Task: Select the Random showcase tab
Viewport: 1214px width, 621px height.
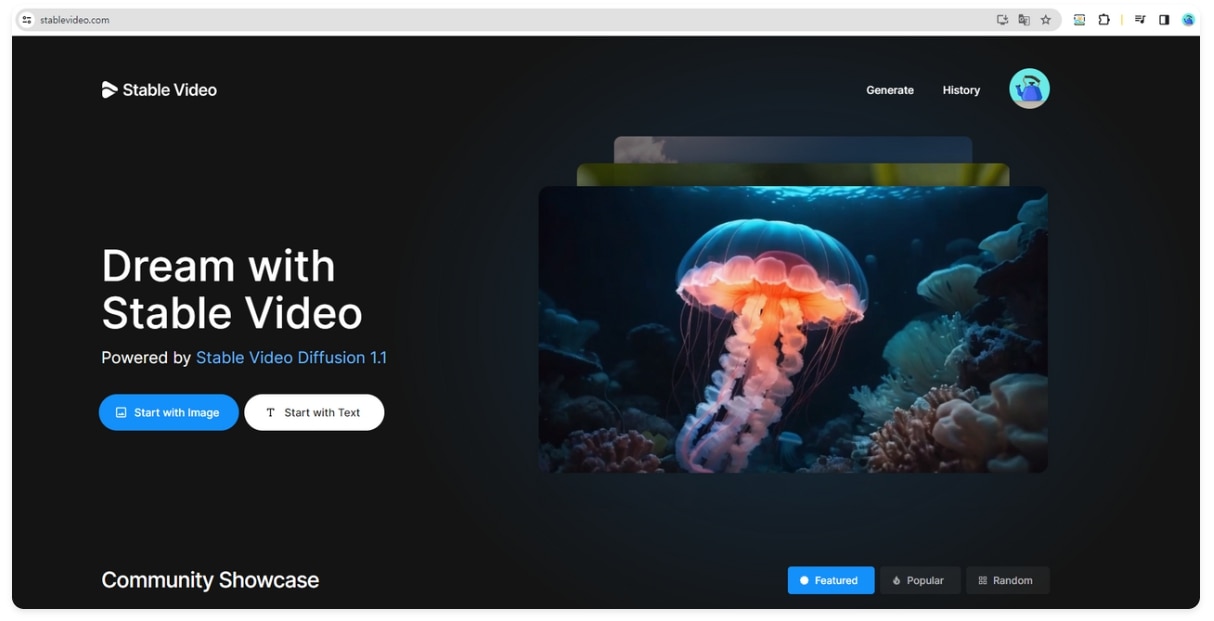Action: click(x=1007, y=580)
